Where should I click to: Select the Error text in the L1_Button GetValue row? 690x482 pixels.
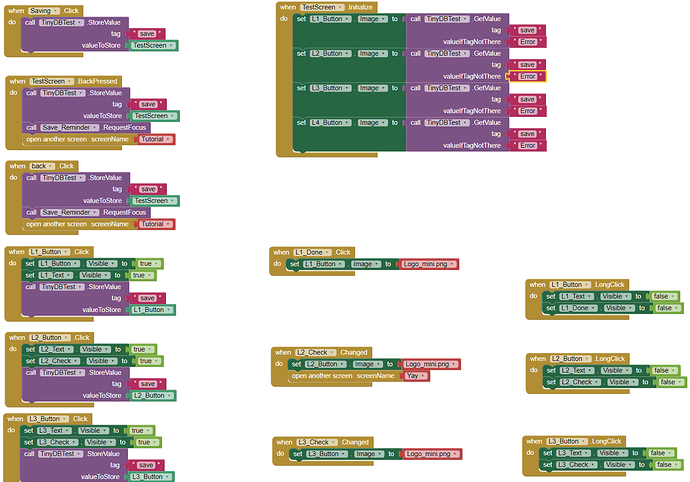528,42
